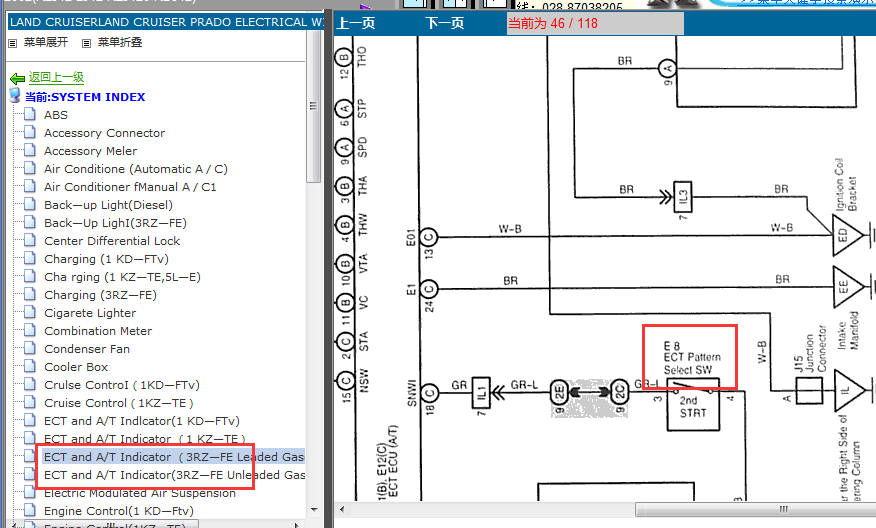Viewport: 876px width, 528px height.
Task: Open Accessory Meler entry
Action: (x=91, y=151)
